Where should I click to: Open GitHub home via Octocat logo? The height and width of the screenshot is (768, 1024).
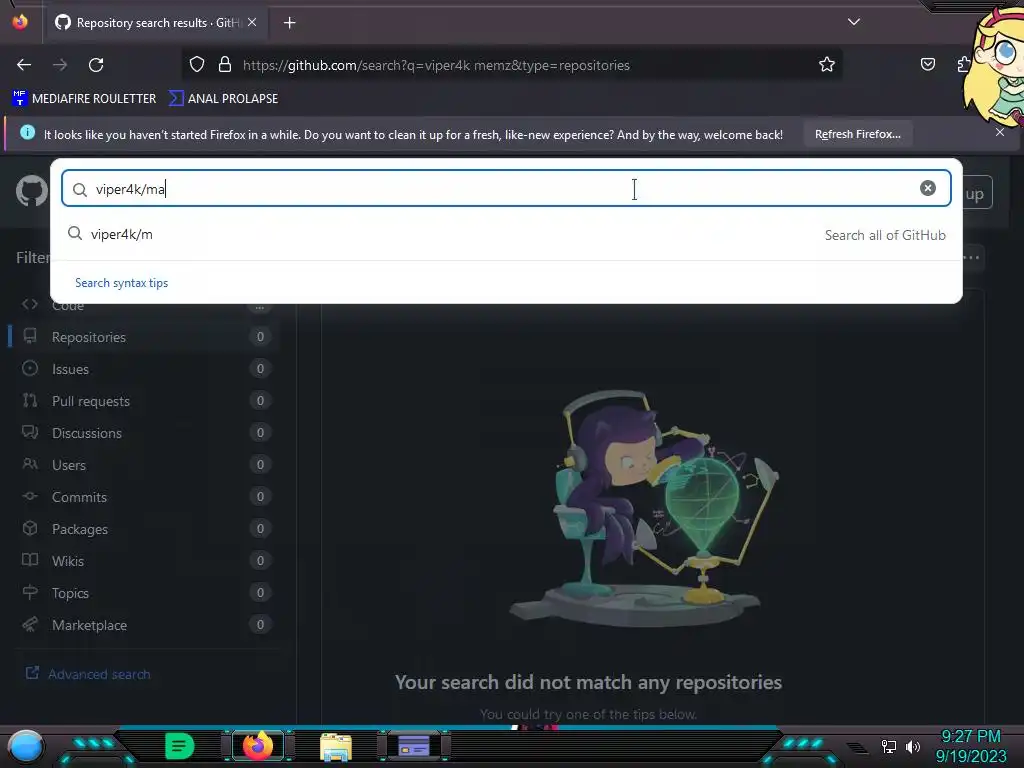tap(31, 192)
